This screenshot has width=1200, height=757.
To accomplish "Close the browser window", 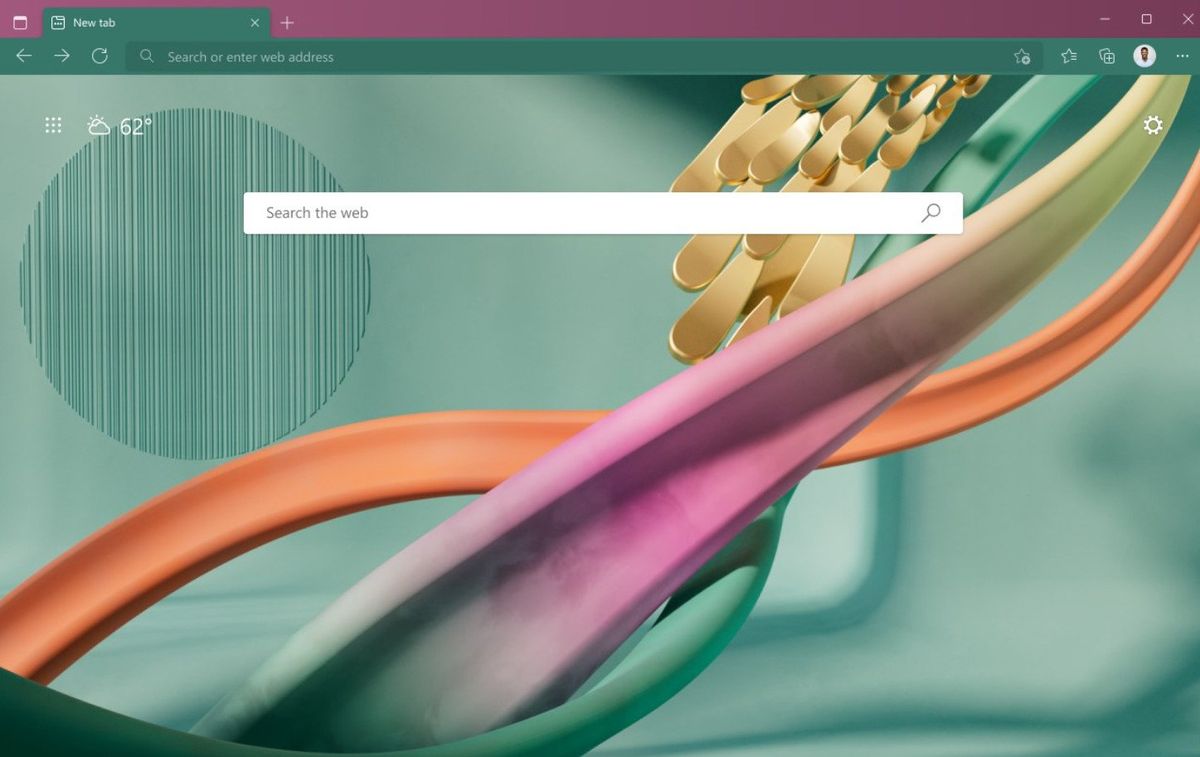I will pyautogui.click(x=1188, y=19).
